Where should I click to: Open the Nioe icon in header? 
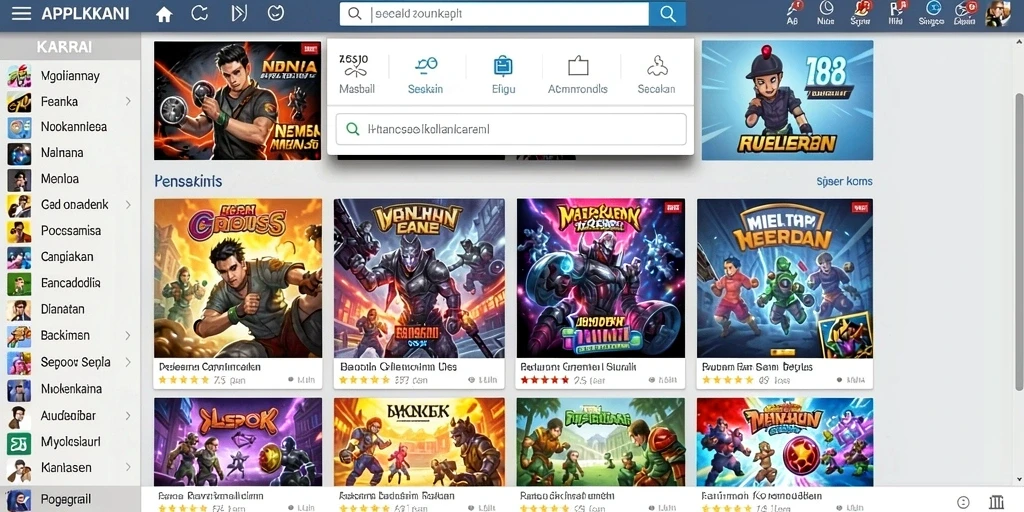point(826,13)
